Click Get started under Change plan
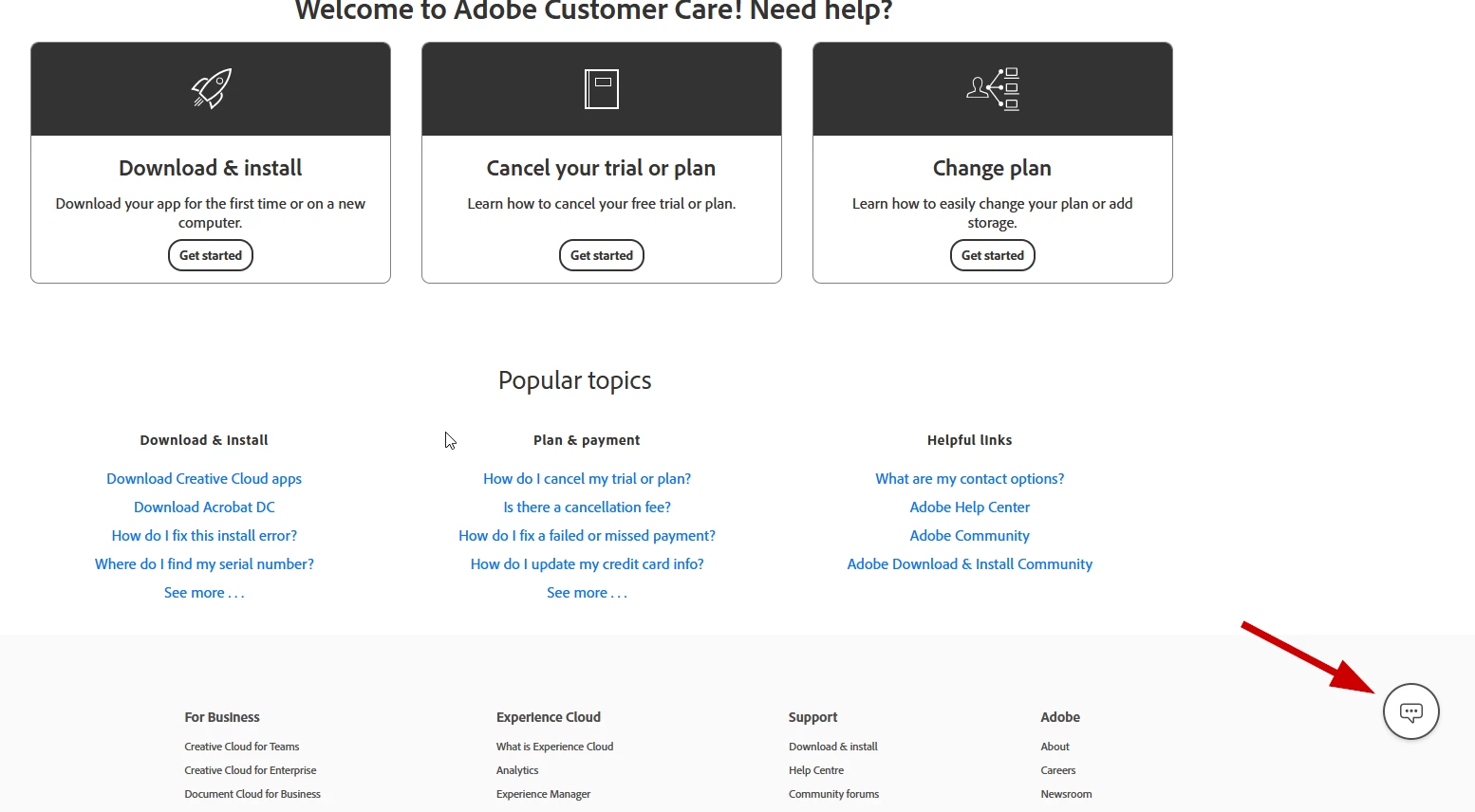Image resolution: width=1475 pixels, height=812 pixels. pyautogui.click(x=993, y=255)
